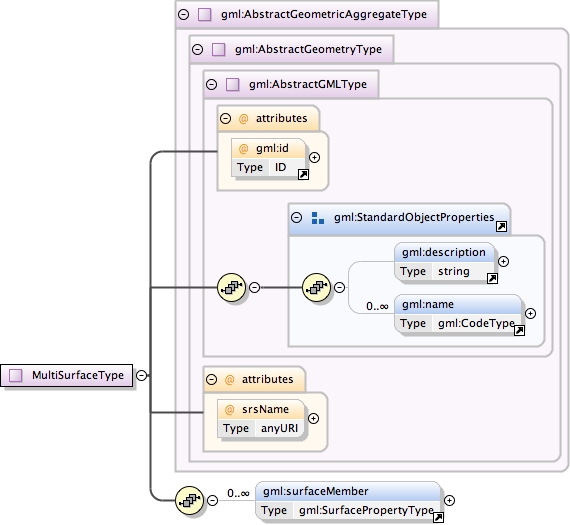Viewport: 570px width, 525px height.
Task: Select the MultiSurfaceType node
Action: point(67,375)
